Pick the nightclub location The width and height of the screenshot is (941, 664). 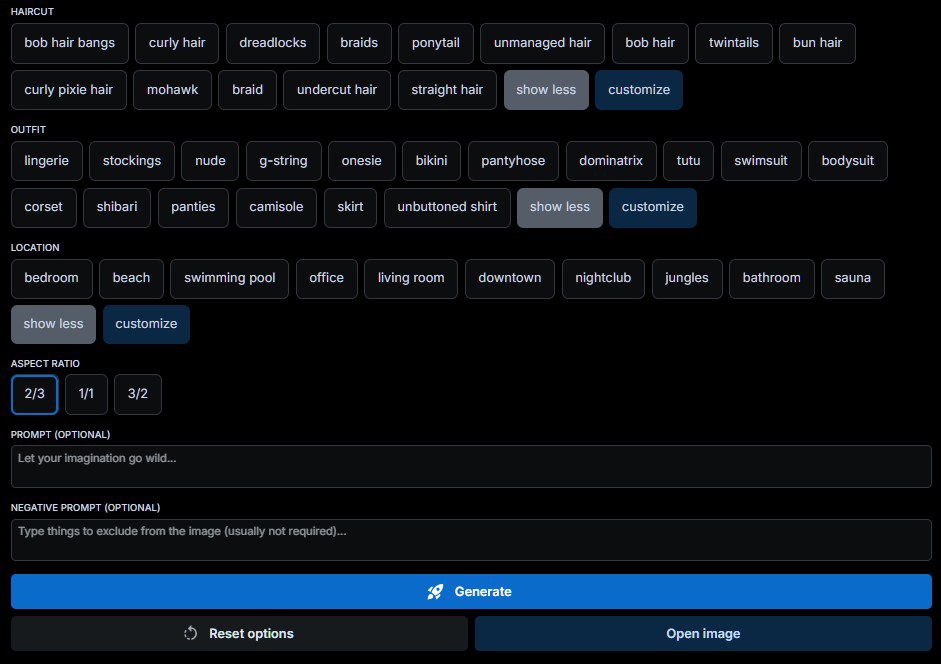[603, 279]
